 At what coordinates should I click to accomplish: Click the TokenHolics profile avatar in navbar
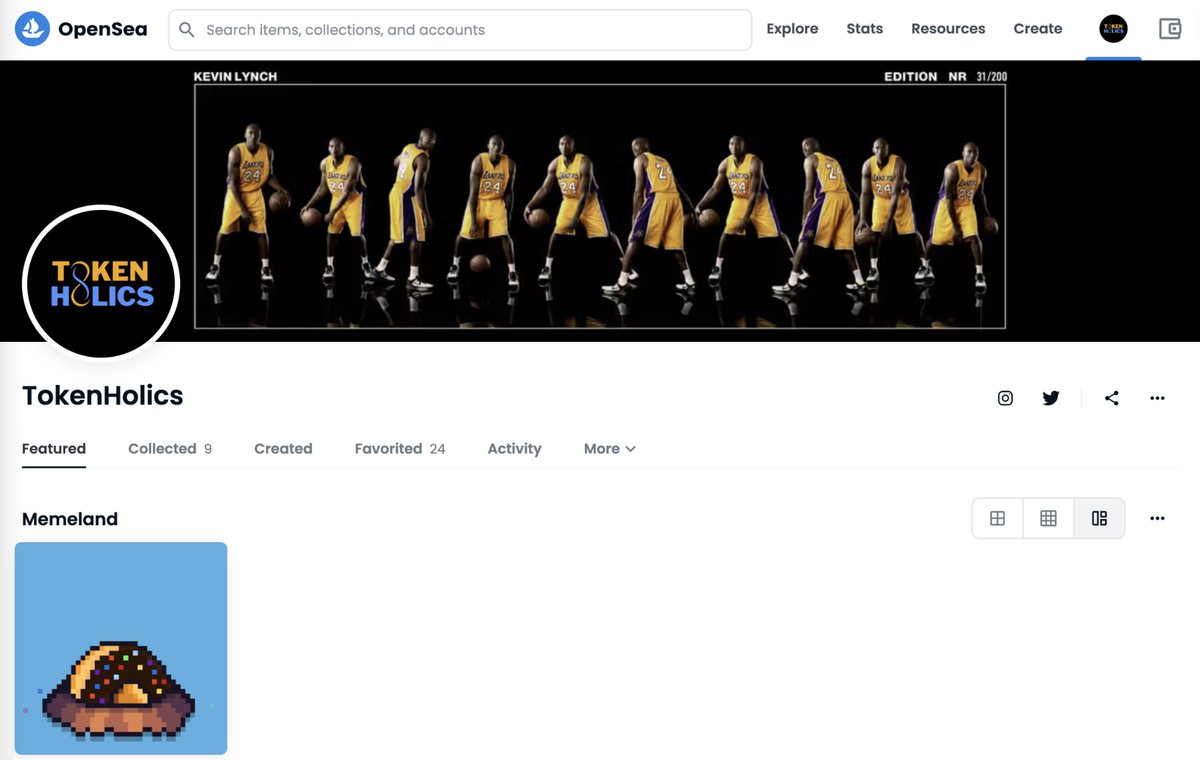pos(1113,29)
